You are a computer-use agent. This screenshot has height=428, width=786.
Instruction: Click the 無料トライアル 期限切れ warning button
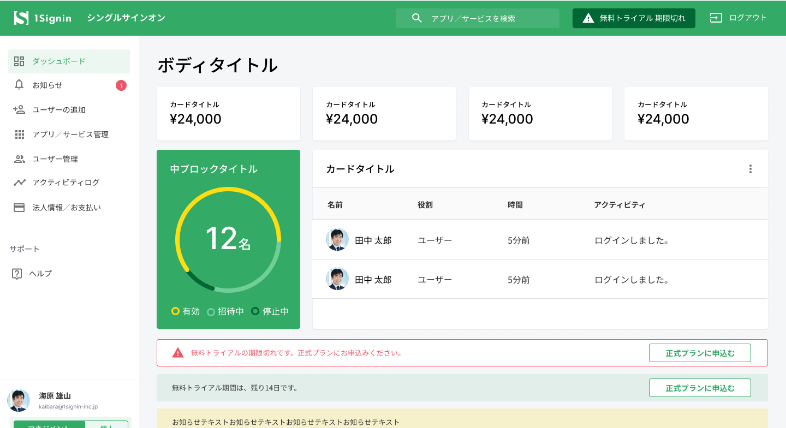633,18
